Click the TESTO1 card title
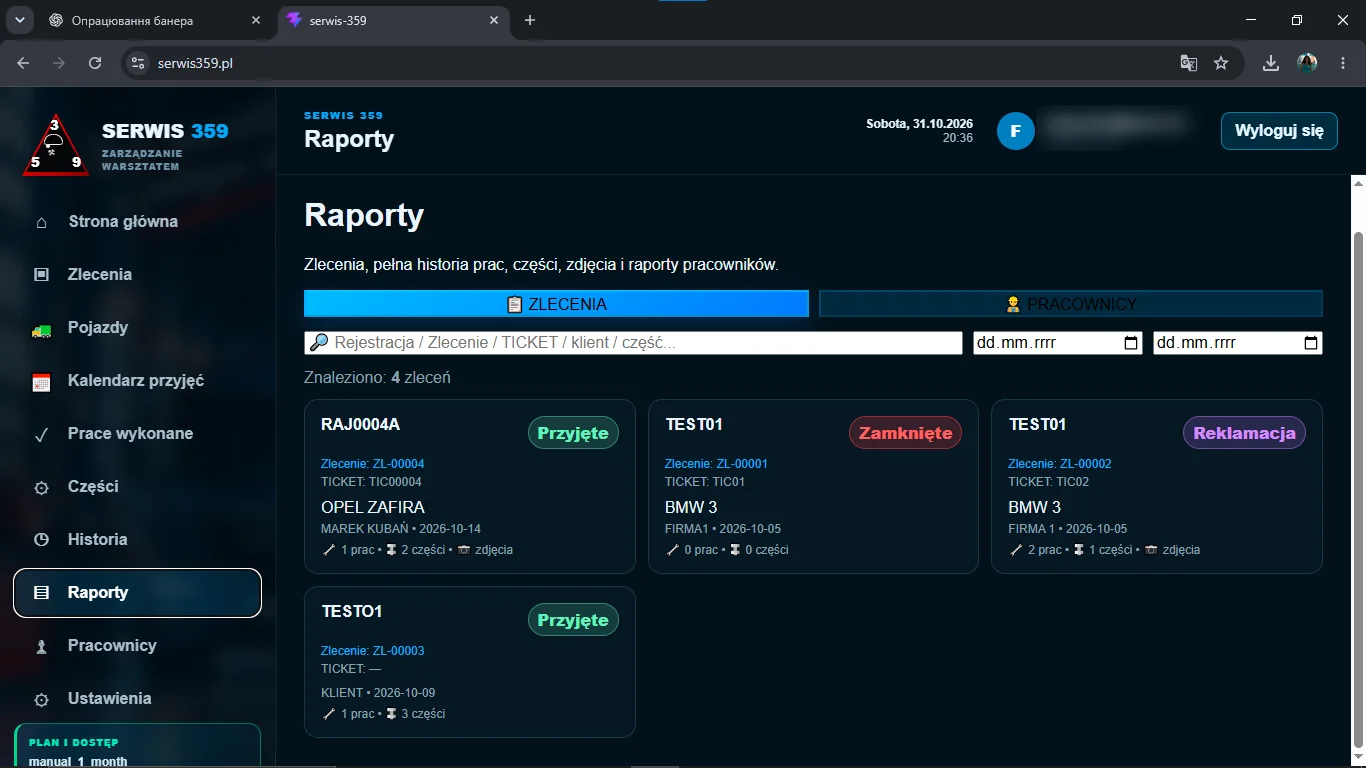The height and width of the screenshot is (768, 1366). tap(352, 611)
